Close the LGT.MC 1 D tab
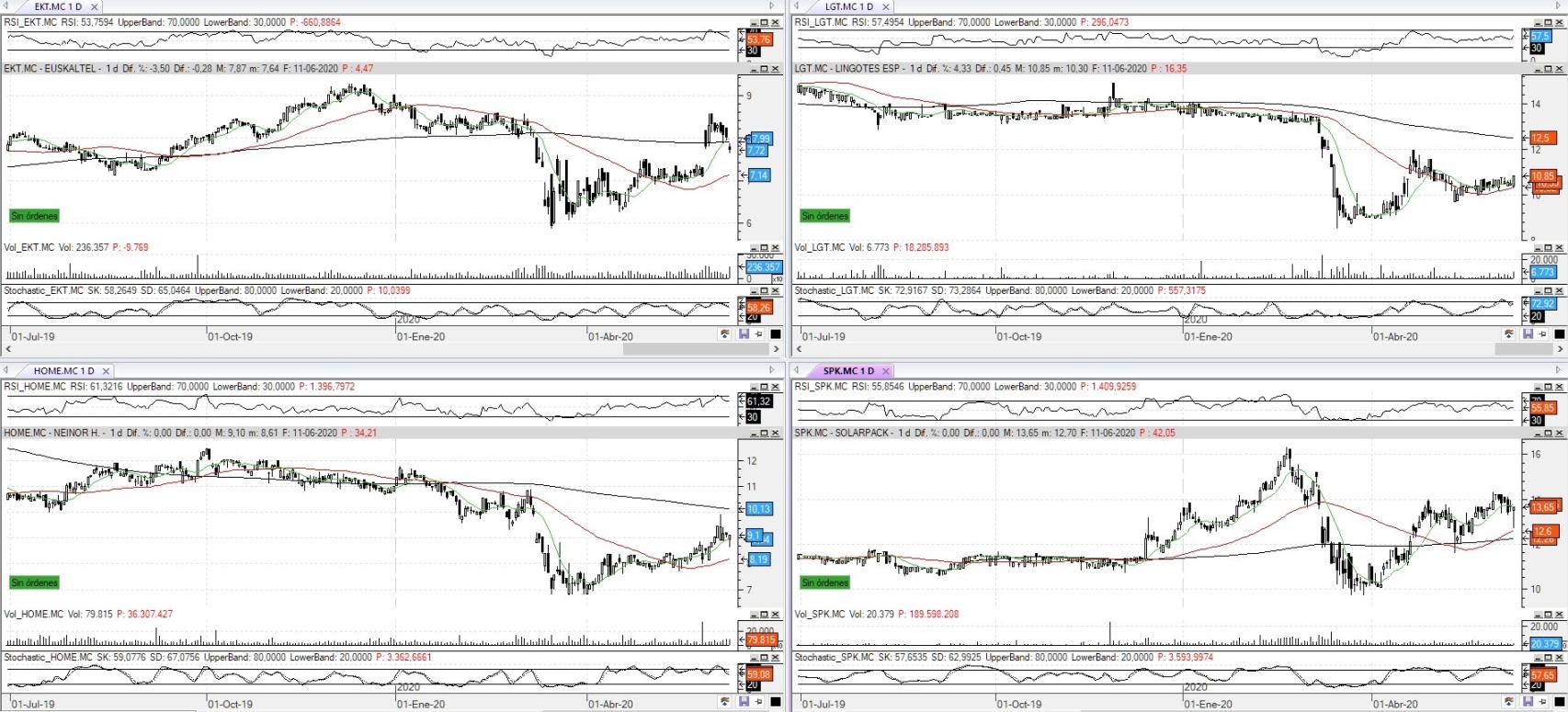This screenshot has height=712, width=1568. [886, 6]
